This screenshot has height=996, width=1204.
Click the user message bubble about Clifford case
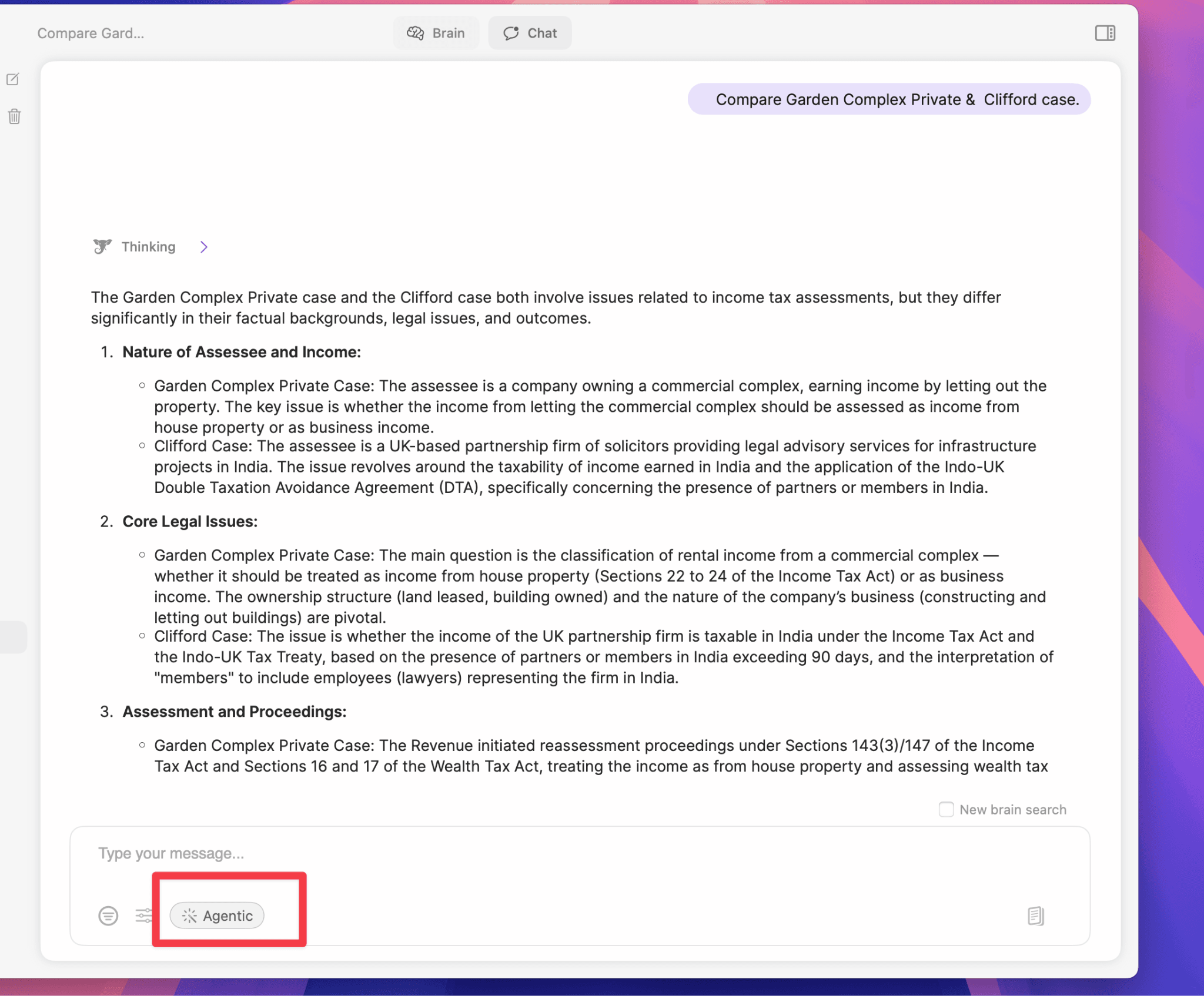pyautogui.click(x=889, y=99)
